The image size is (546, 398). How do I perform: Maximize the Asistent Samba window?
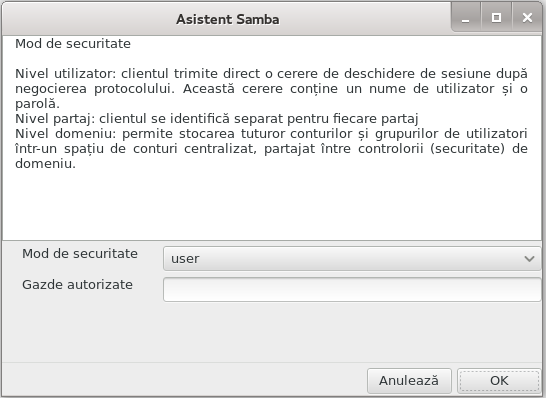pyautogui.click(x=496, y=17)
